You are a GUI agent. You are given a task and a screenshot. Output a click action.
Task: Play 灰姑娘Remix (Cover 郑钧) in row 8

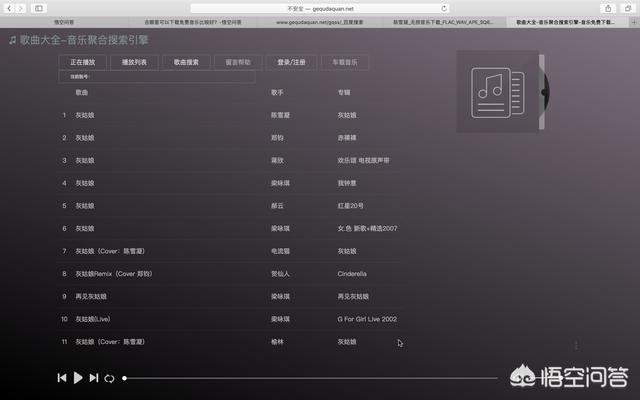pyautogui.click(x=117, y=273)
